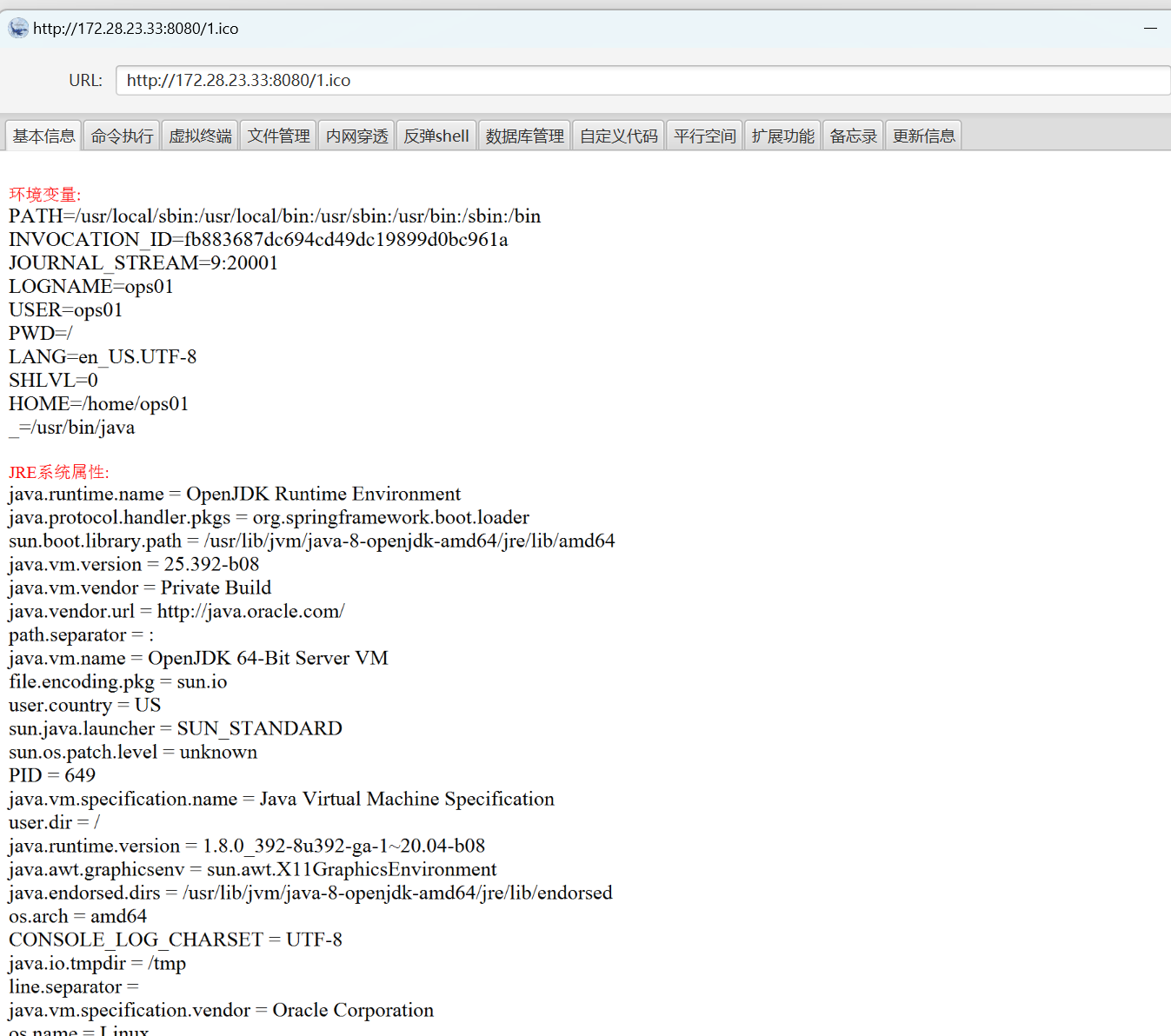Click the 环境变量 red heading
1171x1036 pixels.
tap(45, 195)
